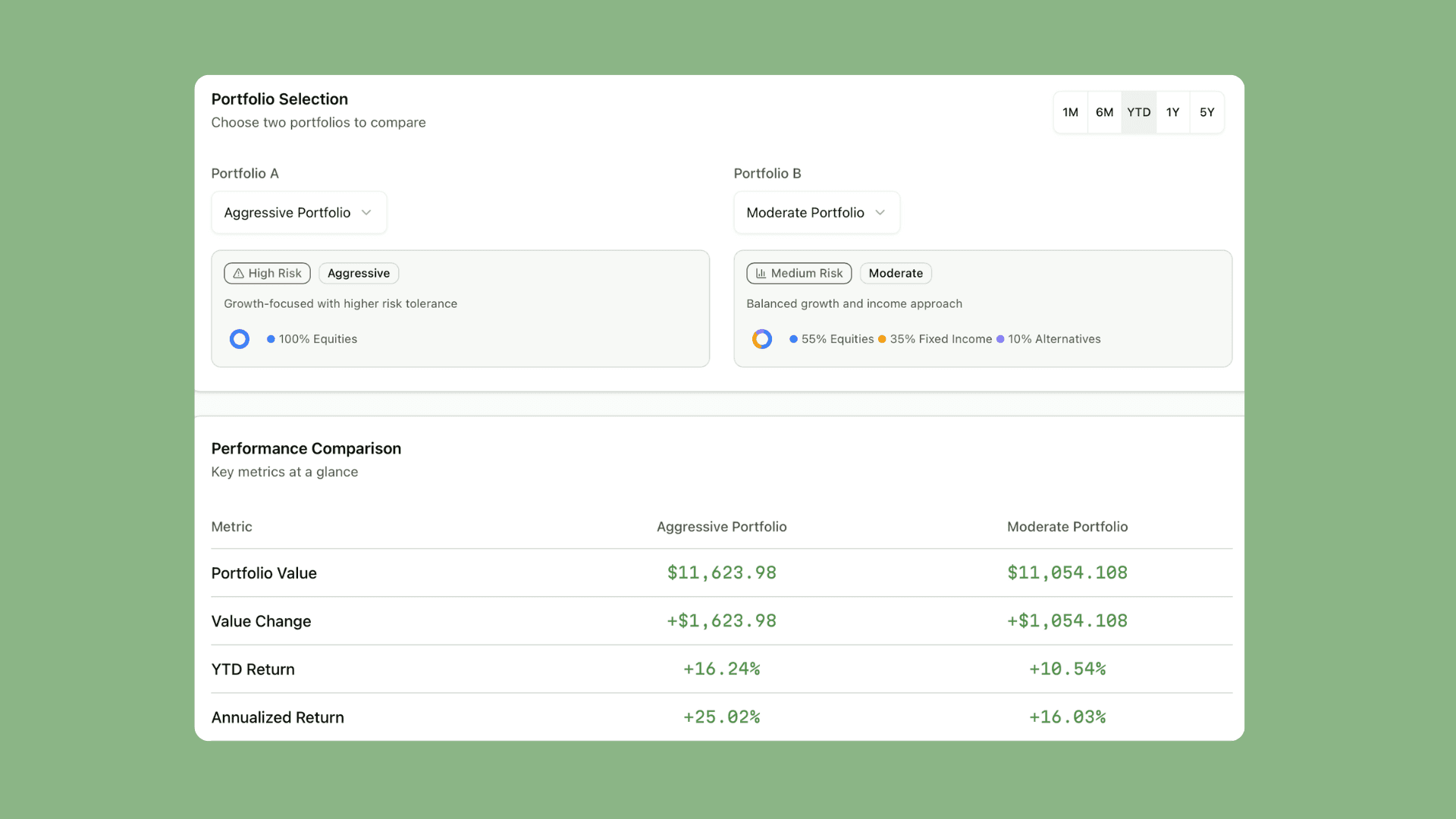Select the YTD time range
1456x819 pixels.
coord(1138,112)
